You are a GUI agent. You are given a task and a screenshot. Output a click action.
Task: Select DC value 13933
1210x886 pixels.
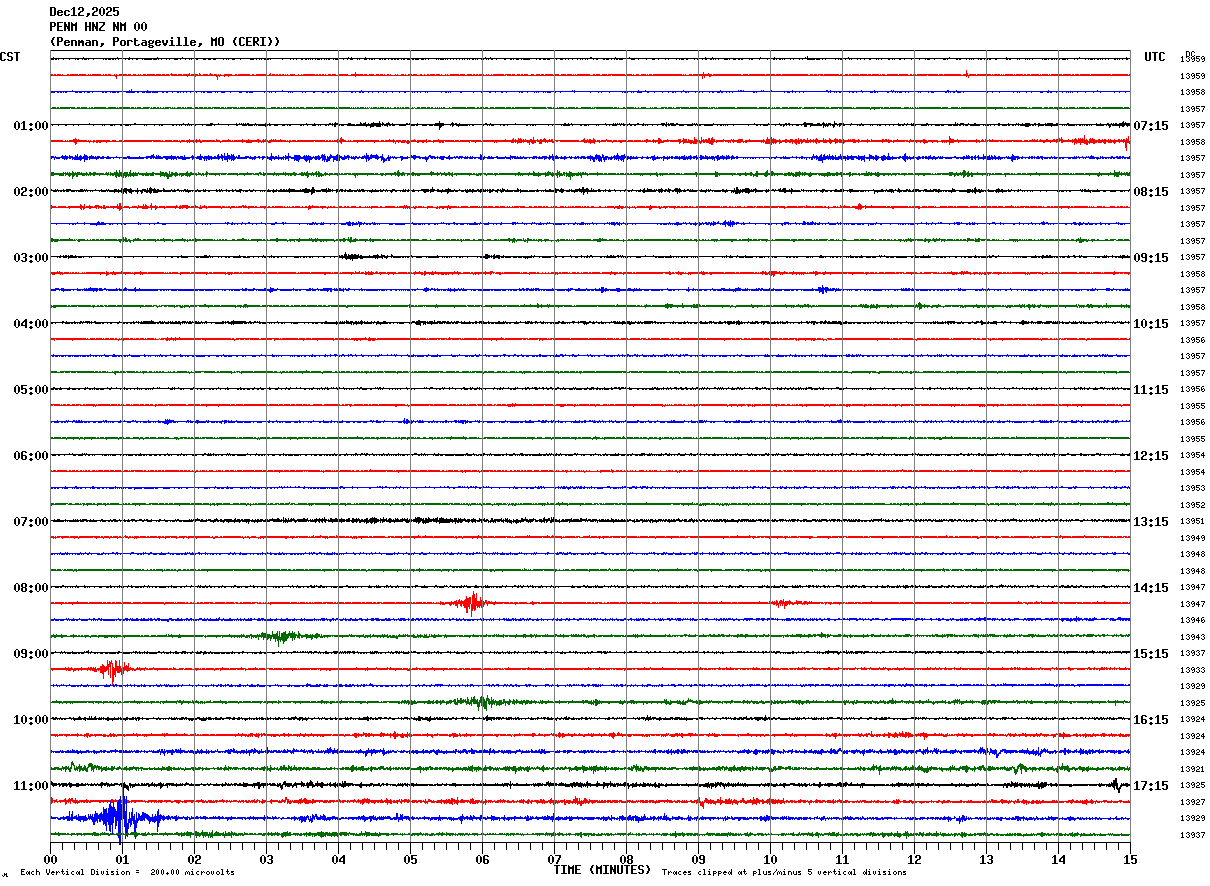click(x=1192, y=670)
